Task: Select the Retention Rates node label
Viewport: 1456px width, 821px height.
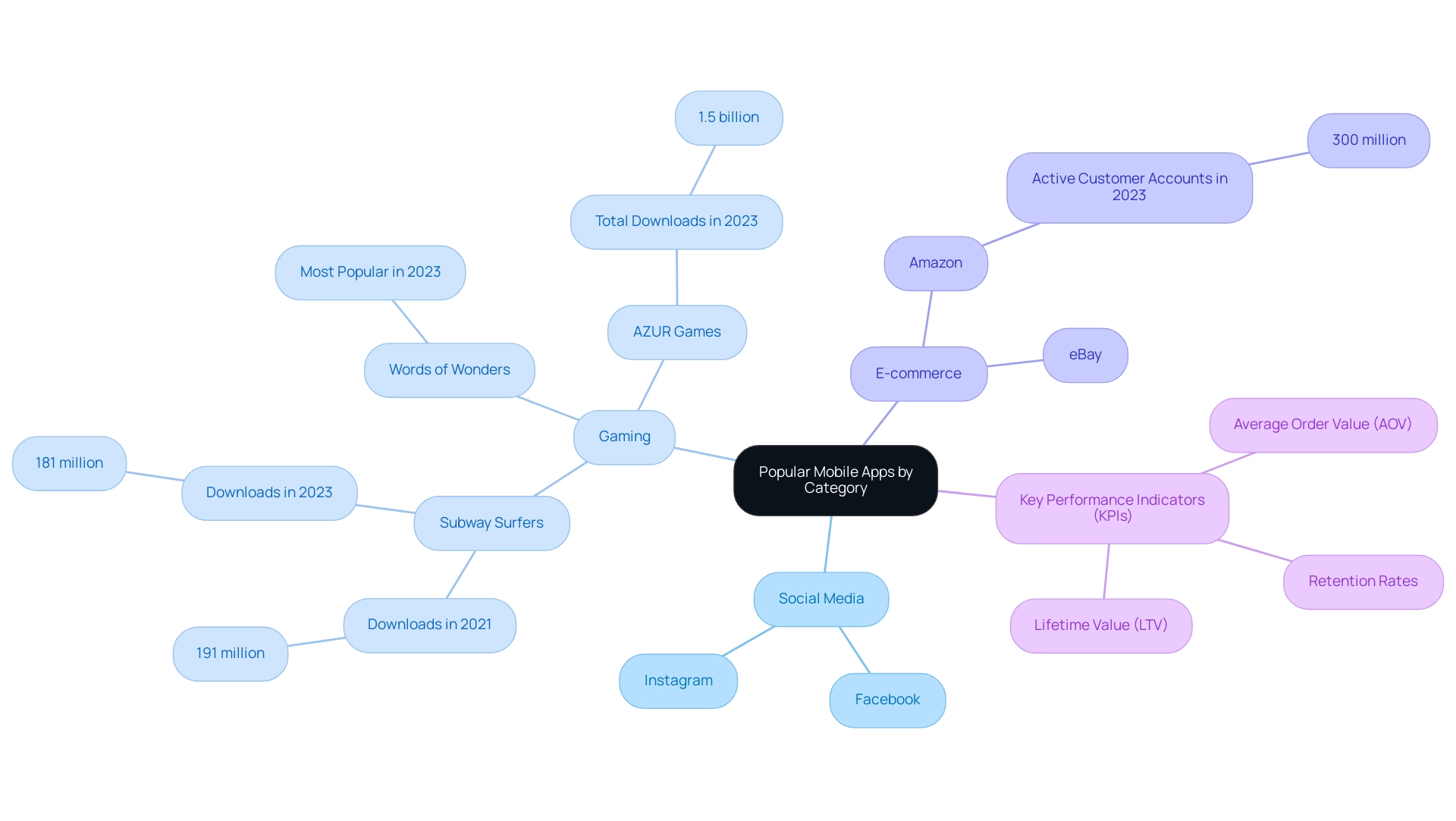Action: [x=1362, y=579]
